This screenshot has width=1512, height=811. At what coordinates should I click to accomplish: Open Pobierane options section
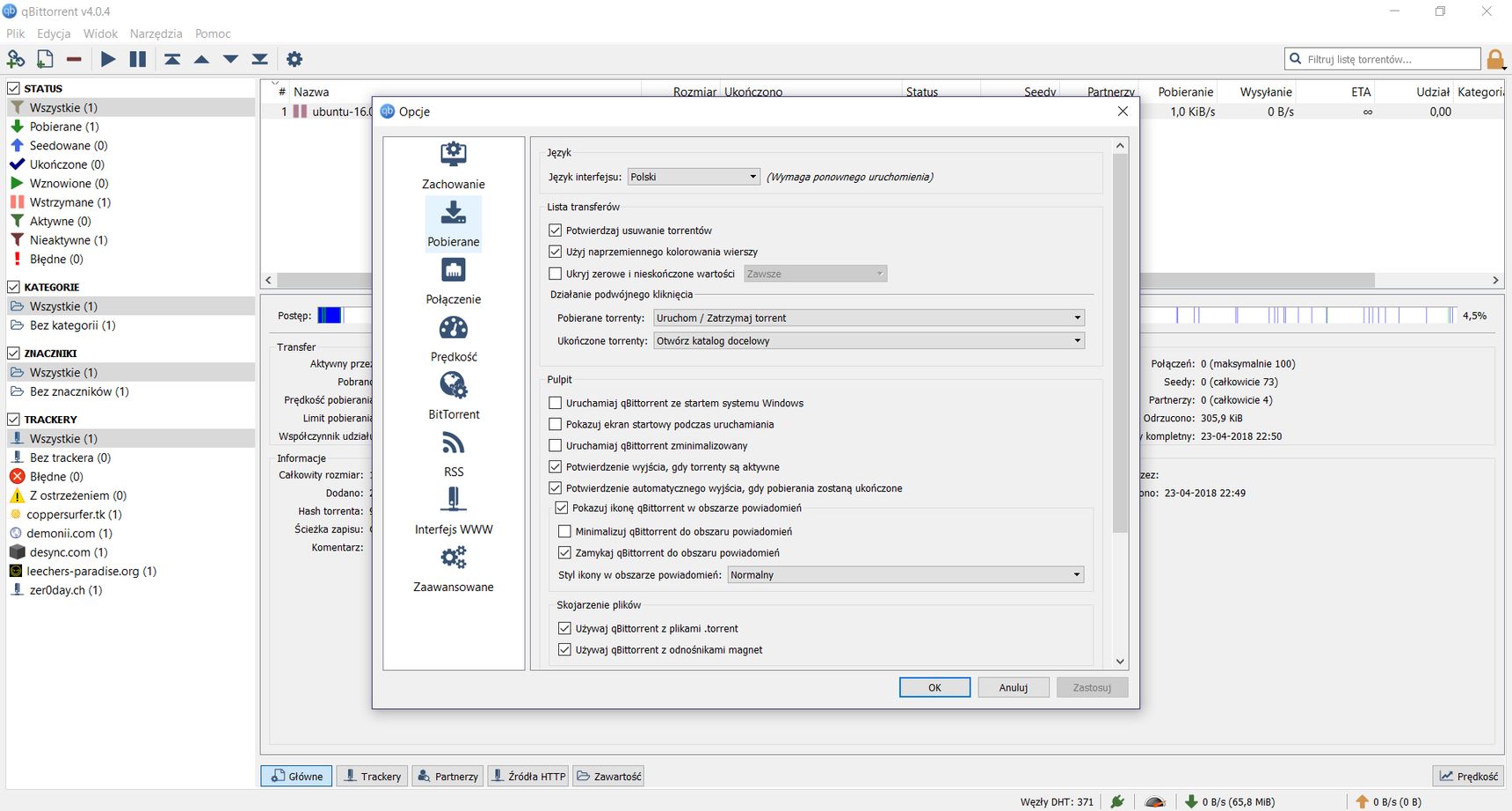tap(454, 223)
